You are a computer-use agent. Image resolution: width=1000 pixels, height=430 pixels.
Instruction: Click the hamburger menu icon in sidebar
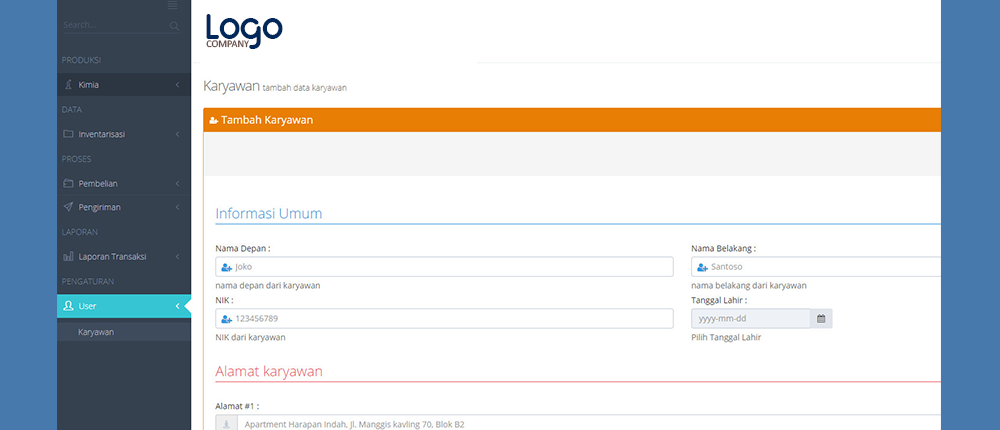(x=173, y=6)
